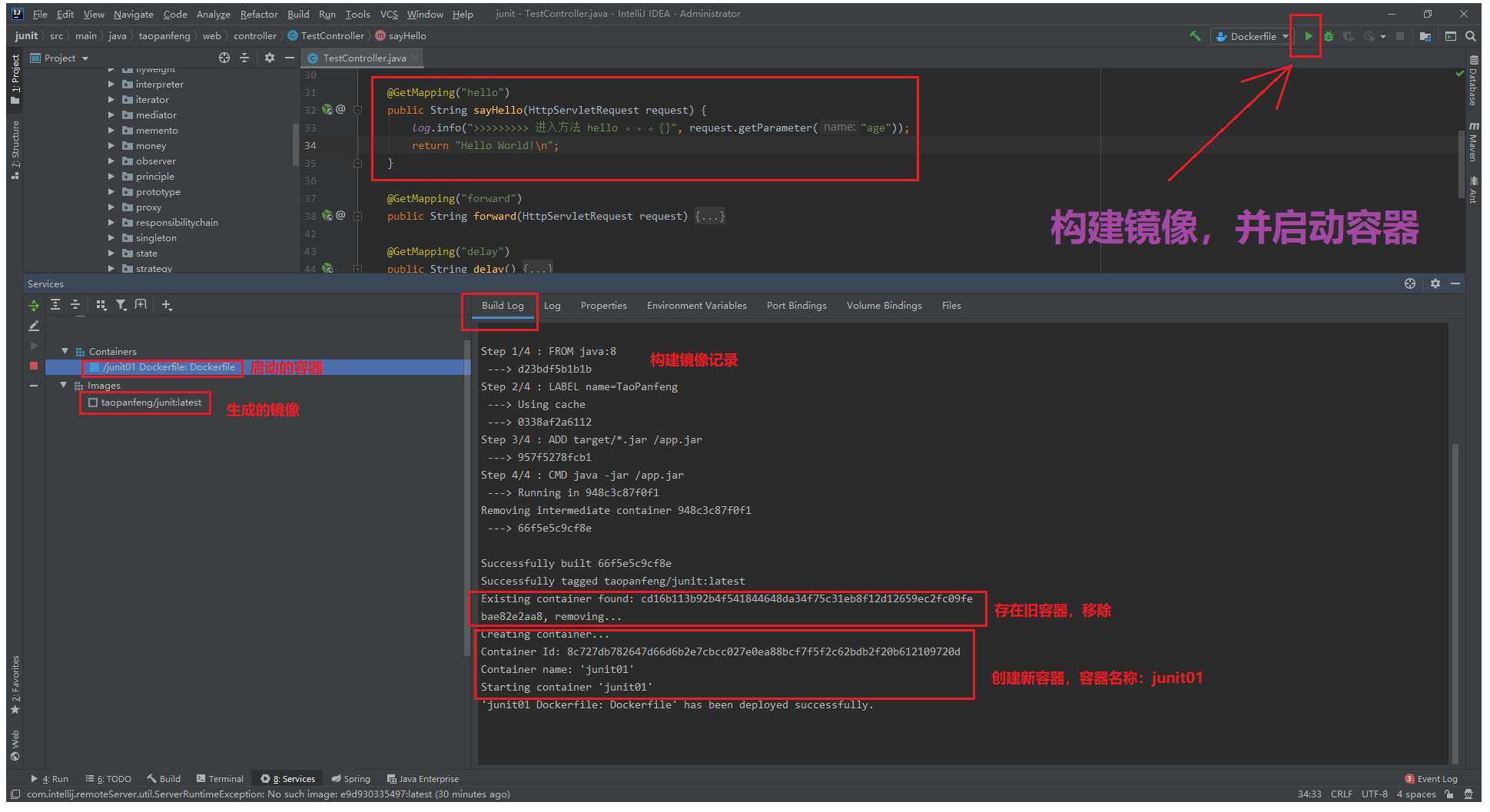Hide the Project panel with minus icon
Viewport: 1490px width, 812px height.
[290, 58]
